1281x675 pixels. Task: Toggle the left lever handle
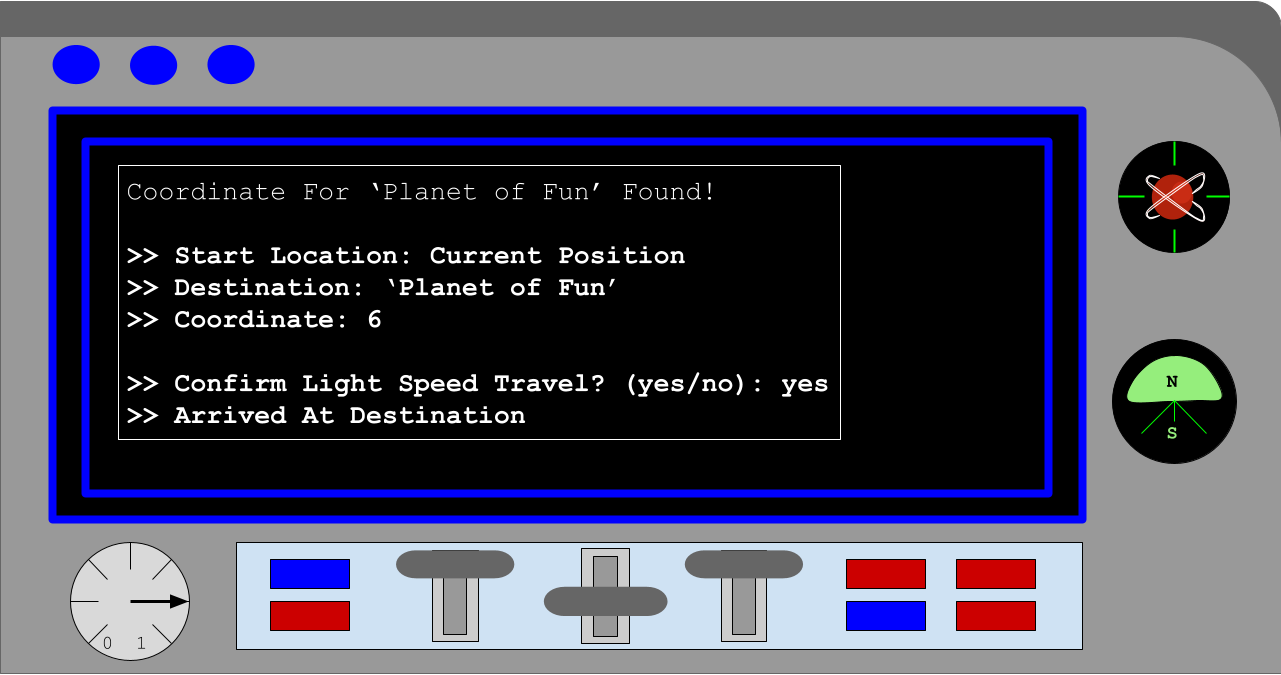point(455,564)
